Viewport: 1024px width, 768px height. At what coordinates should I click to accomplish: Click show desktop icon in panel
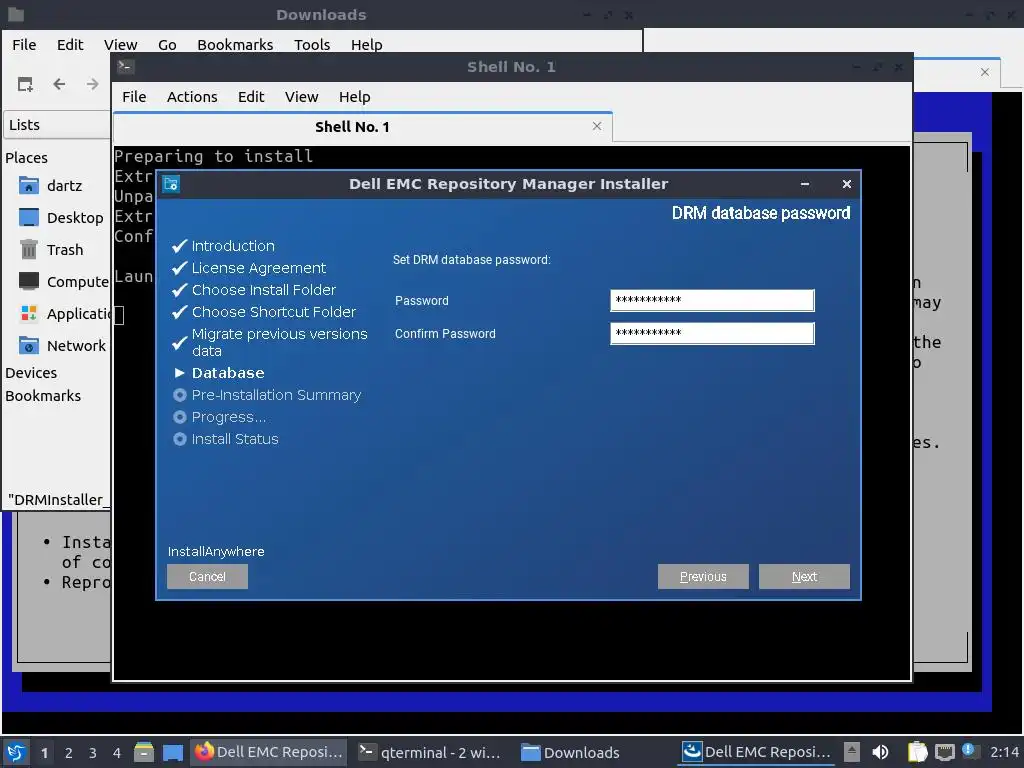point(173,752)
